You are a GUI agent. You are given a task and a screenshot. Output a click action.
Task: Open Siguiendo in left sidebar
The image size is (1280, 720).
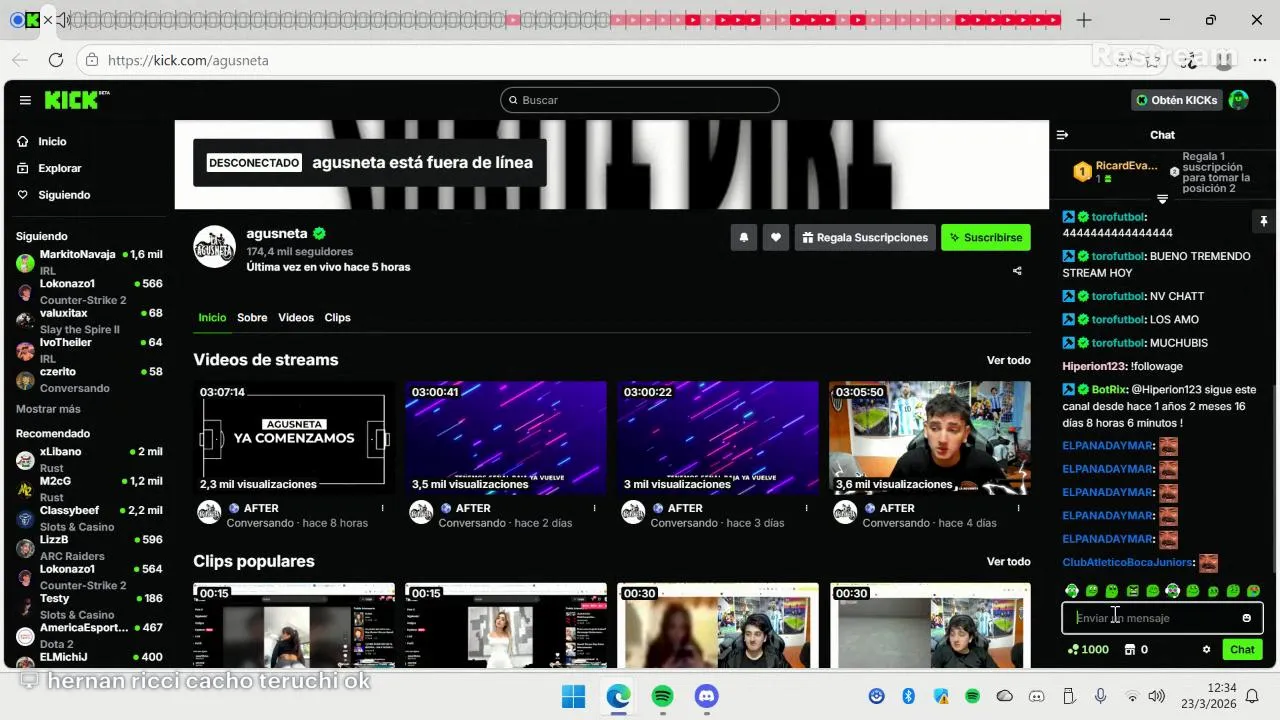[x=64, y=195]
